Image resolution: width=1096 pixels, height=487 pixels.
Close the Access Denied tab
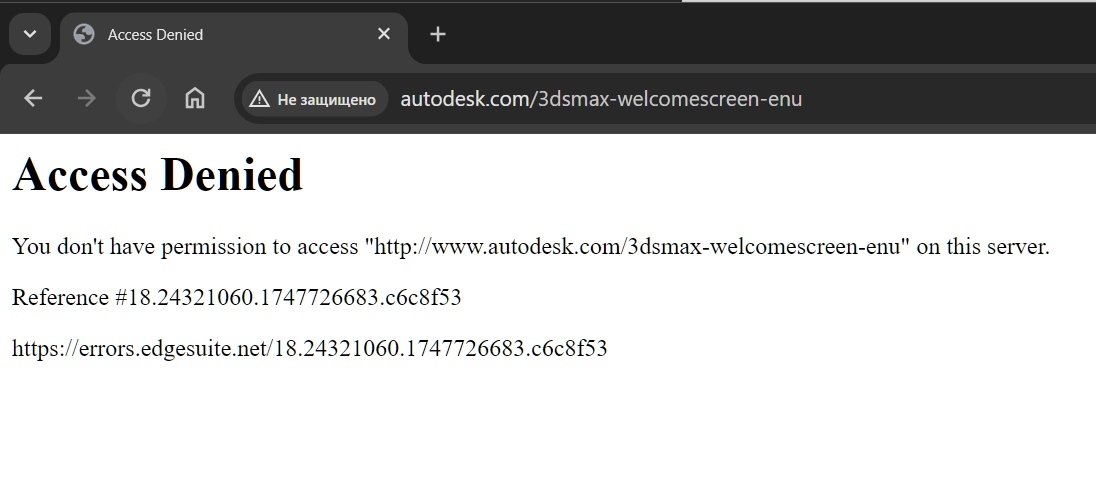click(x=384, y=34)
